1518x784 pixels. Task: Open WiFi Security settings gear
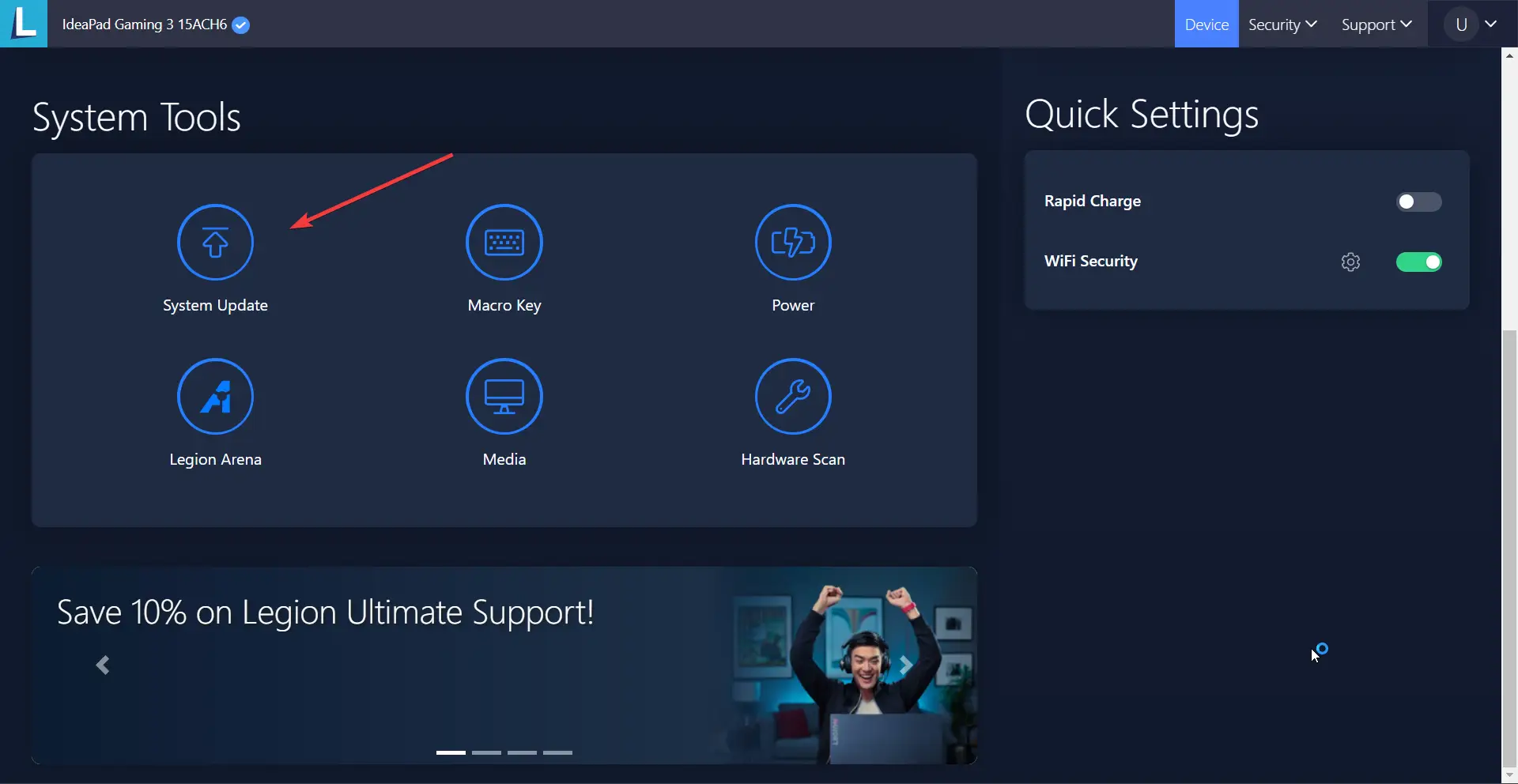[1350, 262]
